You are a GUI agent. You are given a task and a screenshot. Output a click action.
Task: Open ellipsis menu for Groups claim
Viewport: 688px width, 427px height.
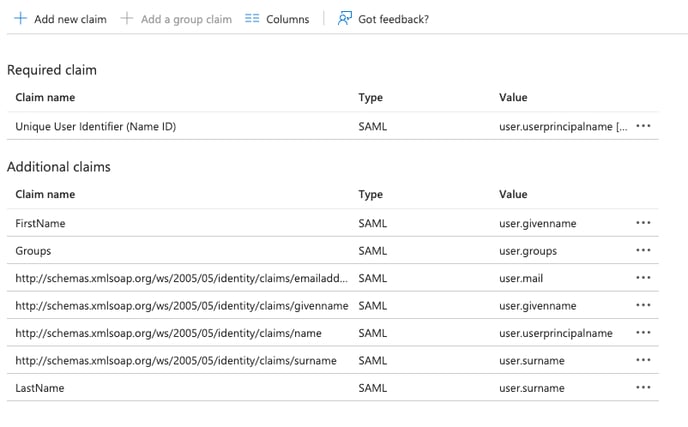click(643, 251)
